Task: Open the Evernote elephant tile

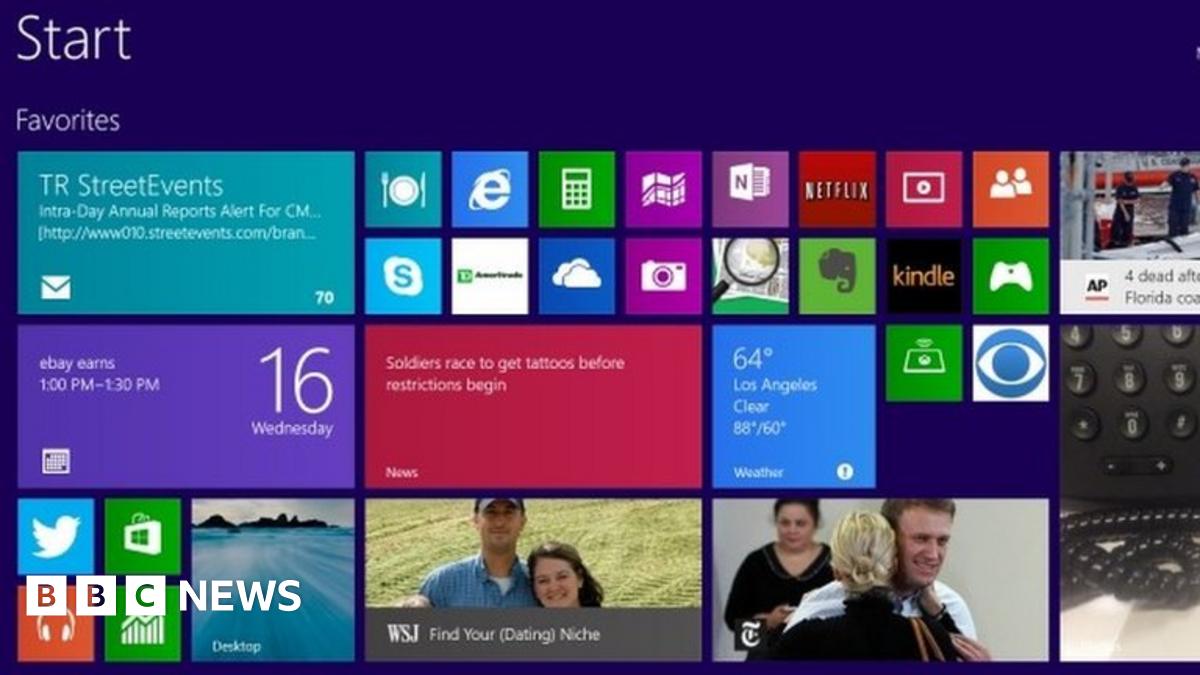Action: (837, 276)
